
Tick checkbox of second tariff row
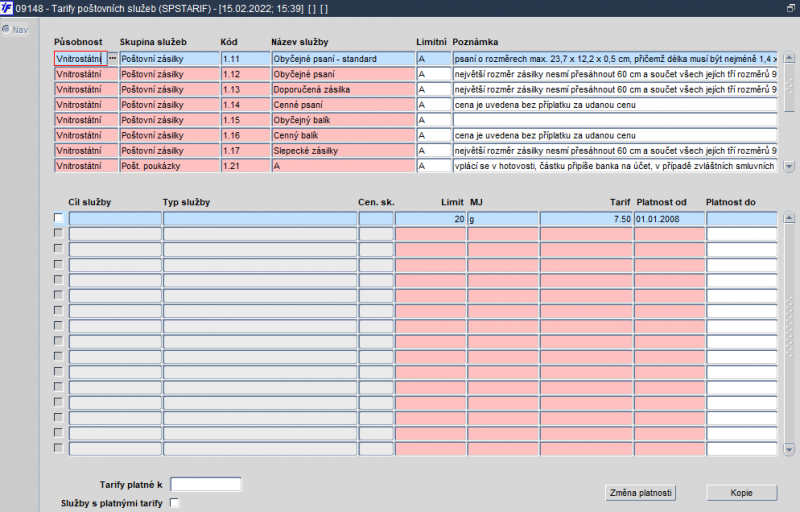point(59,234)
